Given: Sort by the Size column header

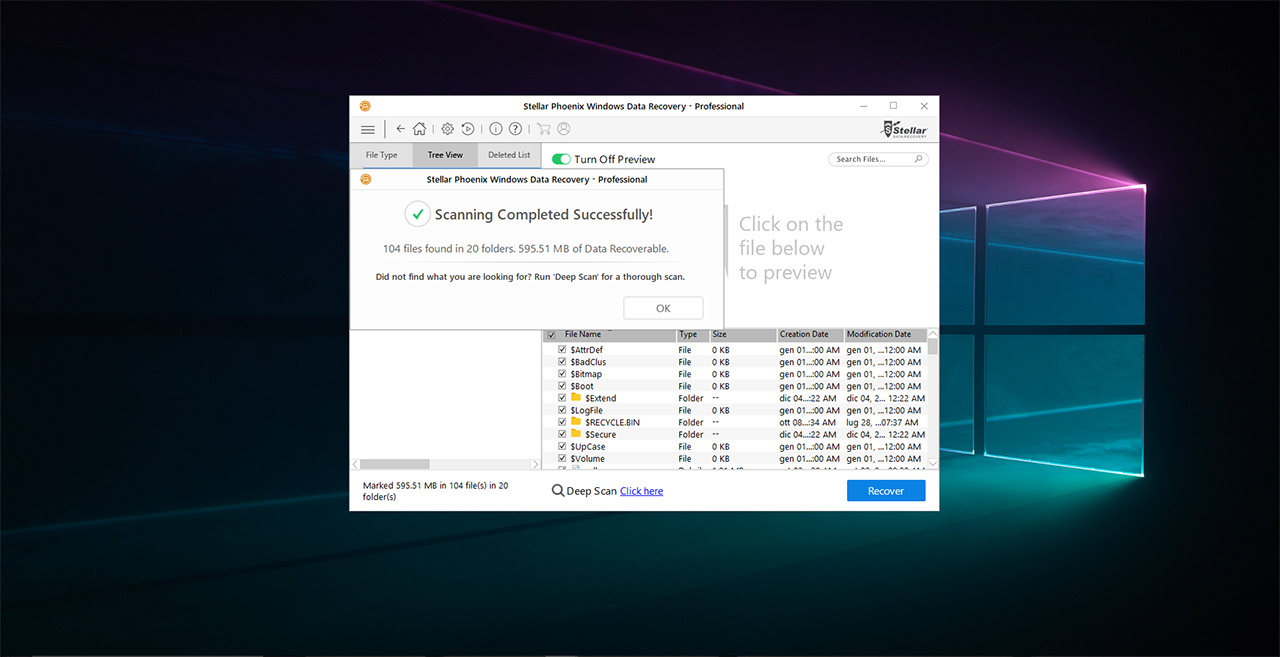Looking at the screenshot, I should click(744, 335).
